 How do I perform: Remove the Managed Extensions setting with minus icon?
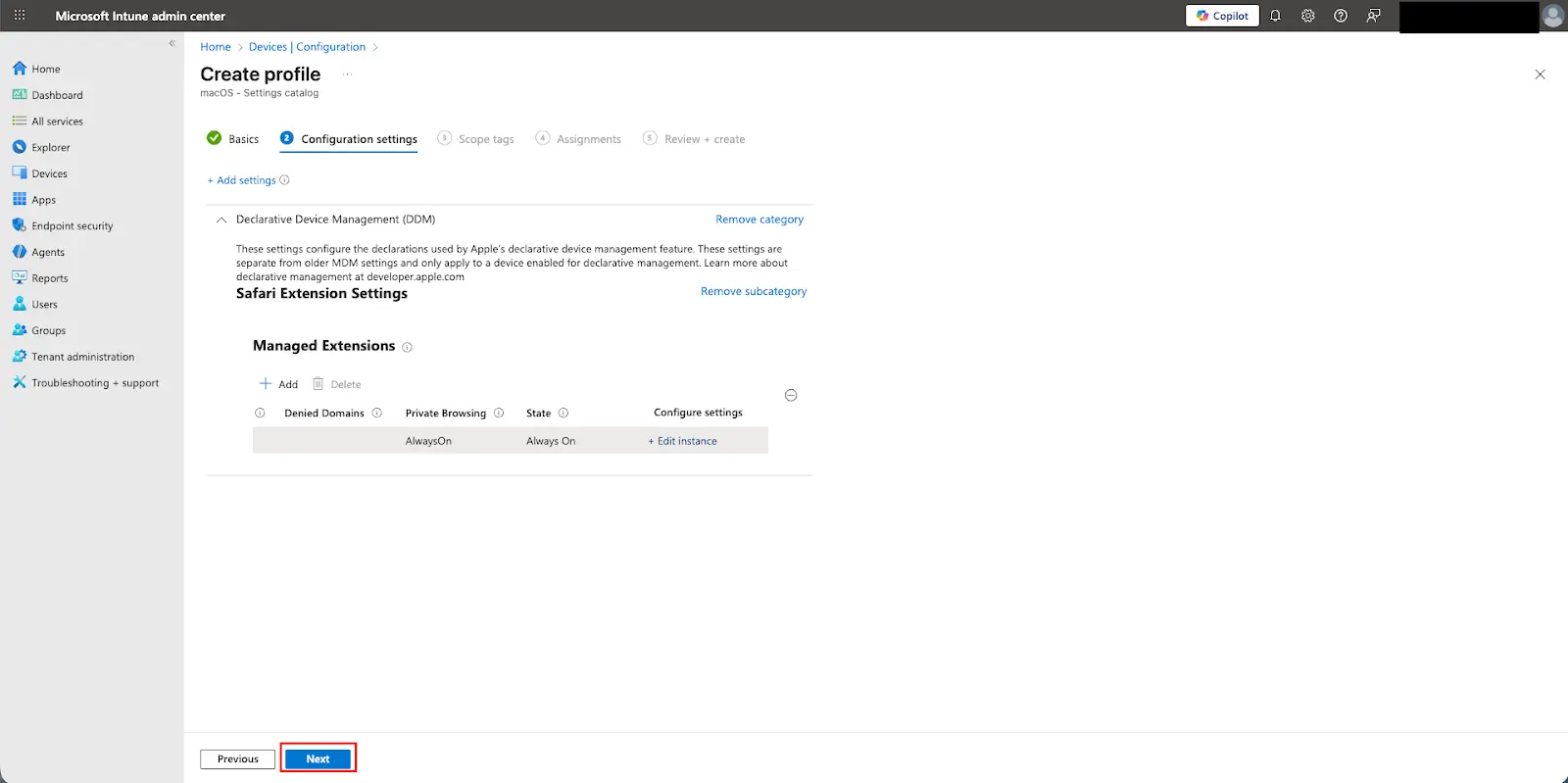point(791,396)
